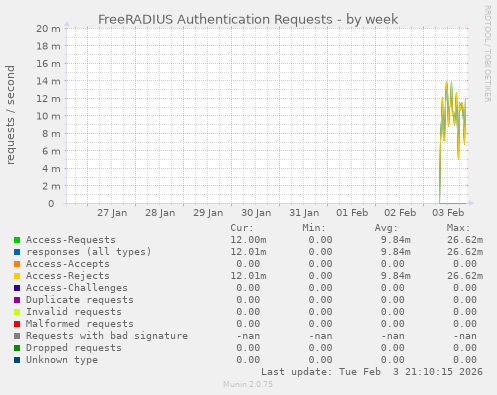Image resolution: width=497 pixels, height=395 pixels.
Task: Select the 'Access-Challenges' legend label
Action: pos(77,288)
